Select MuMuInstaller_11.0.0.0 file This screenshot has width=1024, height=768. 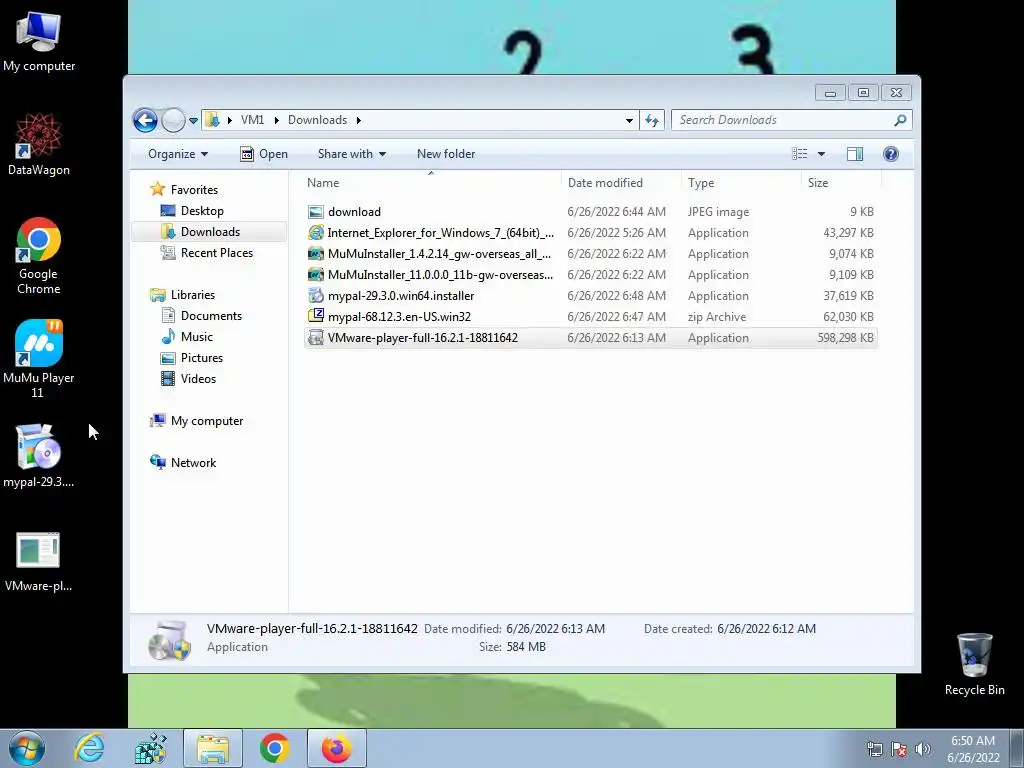[x=590, y=274]
